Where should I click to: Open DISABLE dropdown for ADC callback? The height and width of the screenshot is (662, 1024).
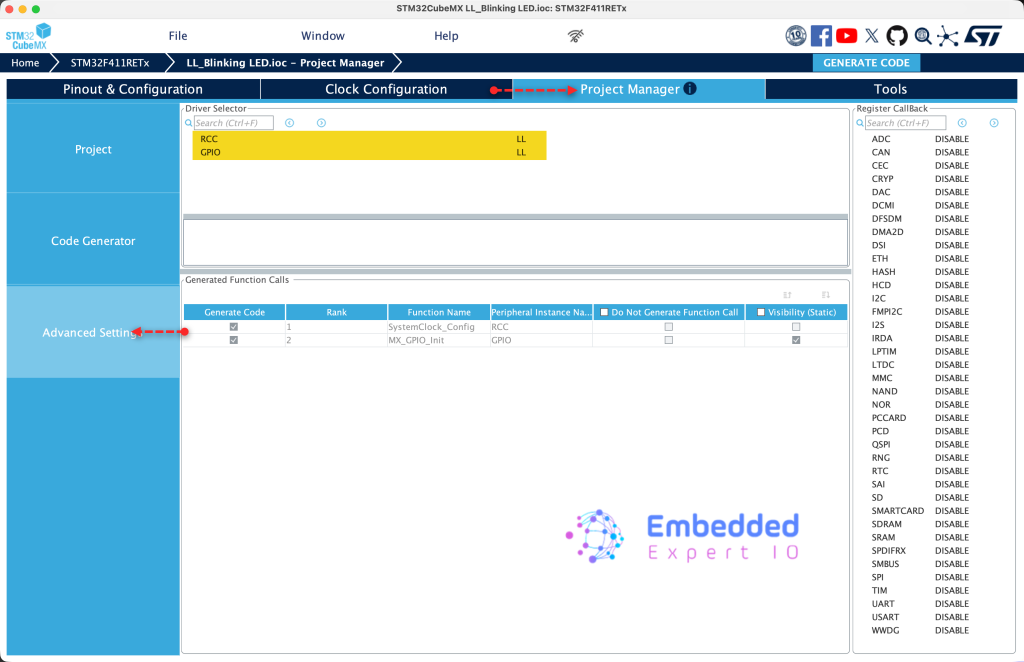[x=951, y=139]
